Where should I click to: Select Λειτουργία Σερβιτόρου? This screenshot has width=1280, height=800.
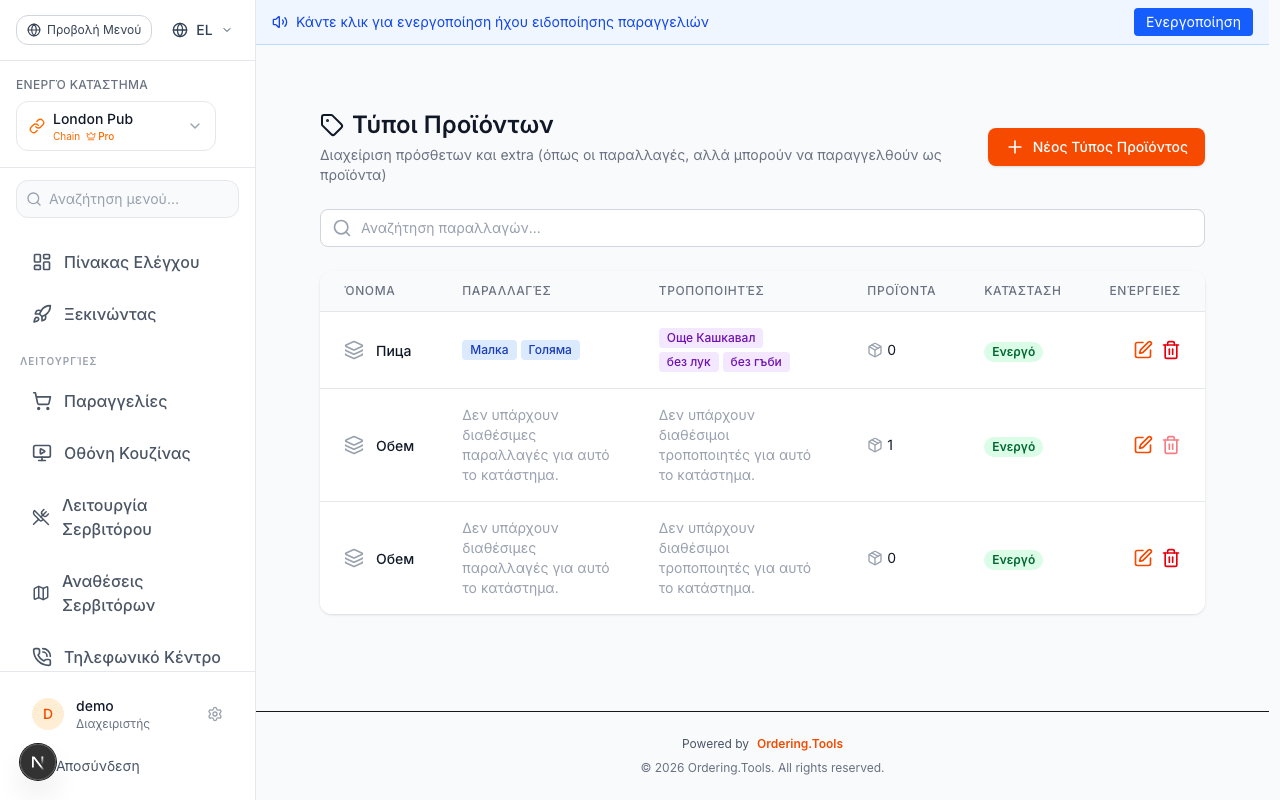tap(128, 517)
